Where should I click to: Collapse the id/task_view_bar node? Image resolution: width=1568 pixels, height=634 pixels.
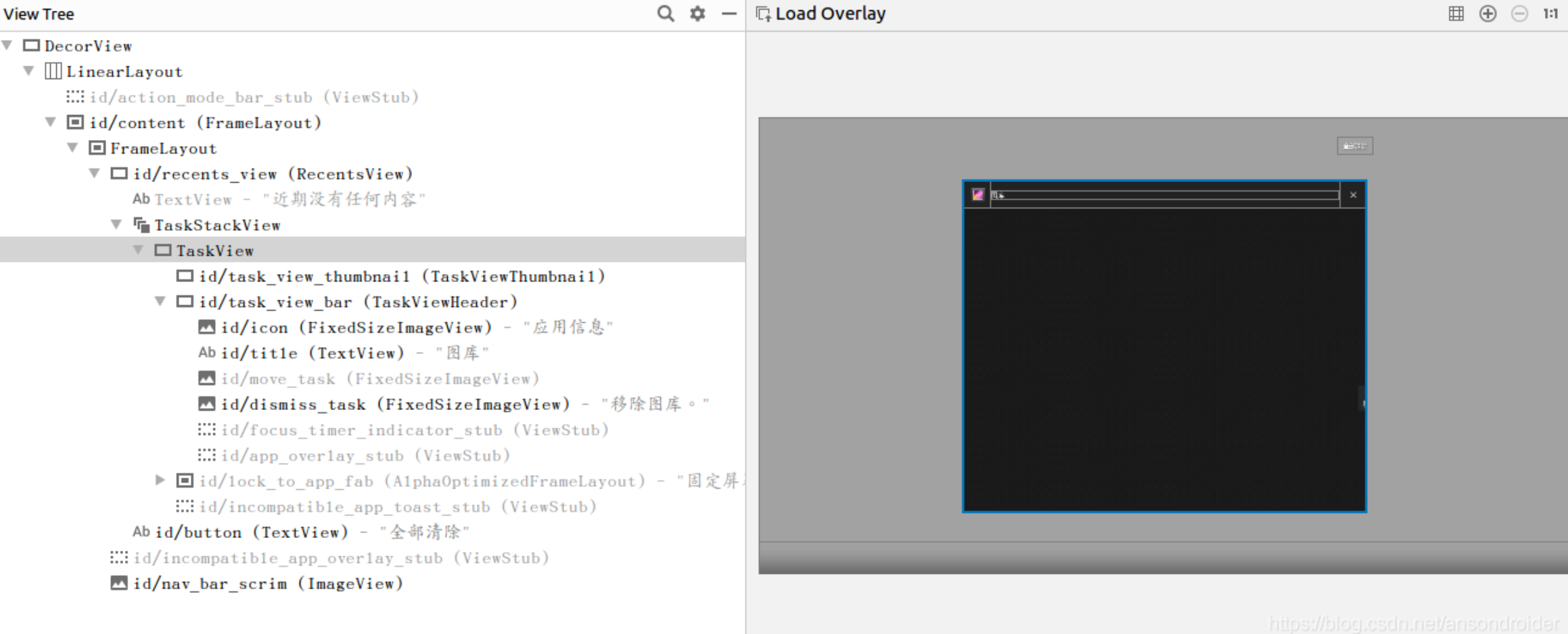coord(160,301)
